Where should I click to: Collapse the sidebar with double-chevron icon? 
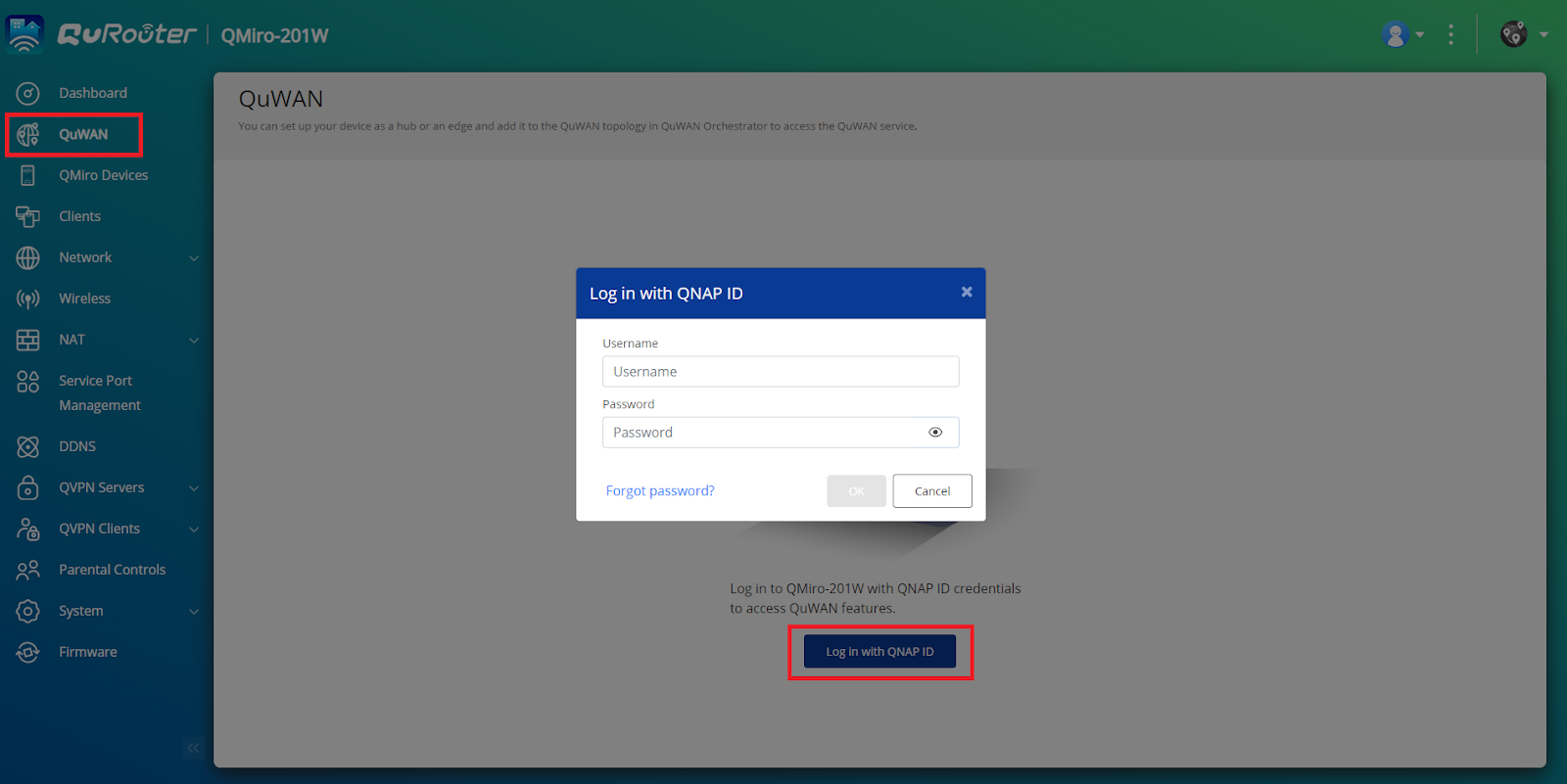(194, 749)
